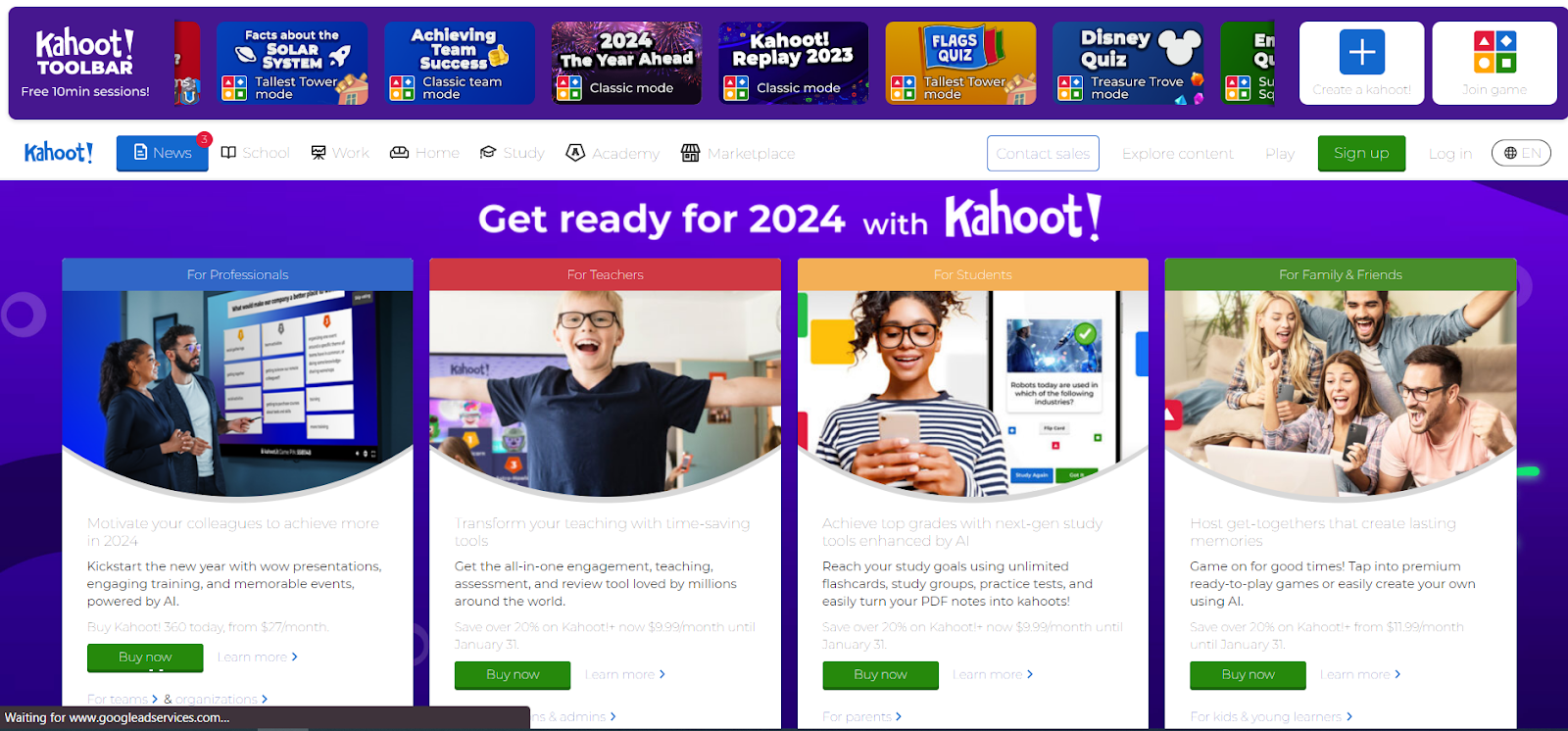Open the Home menu with sofa icon
The height and width of the screenshot is (731, 1568).
pyautogui.click(x=424, y=153)
